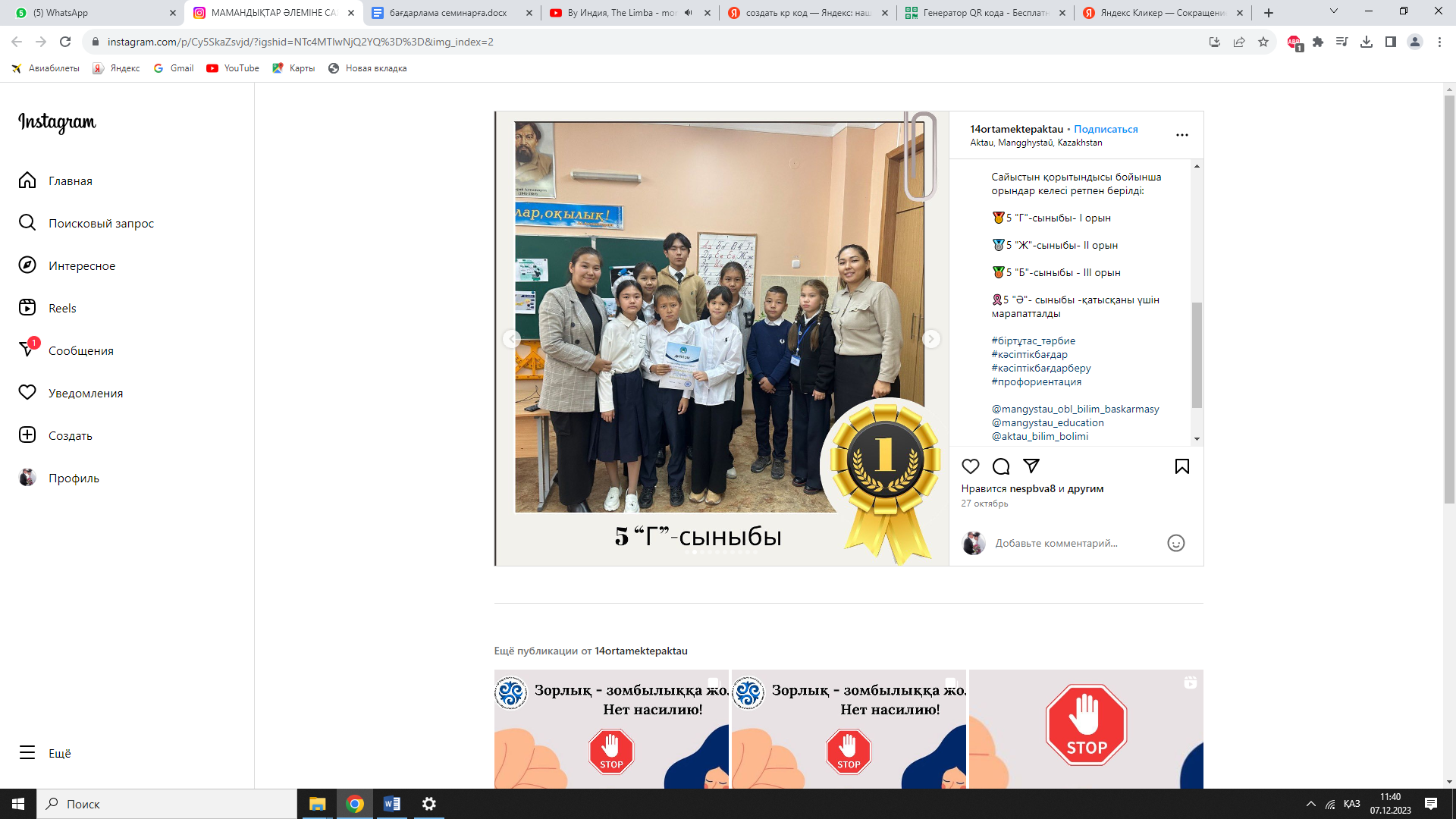Go to previous carousel image arrow
This screenshot has height=819, width=1456.
tap(512, 339)
